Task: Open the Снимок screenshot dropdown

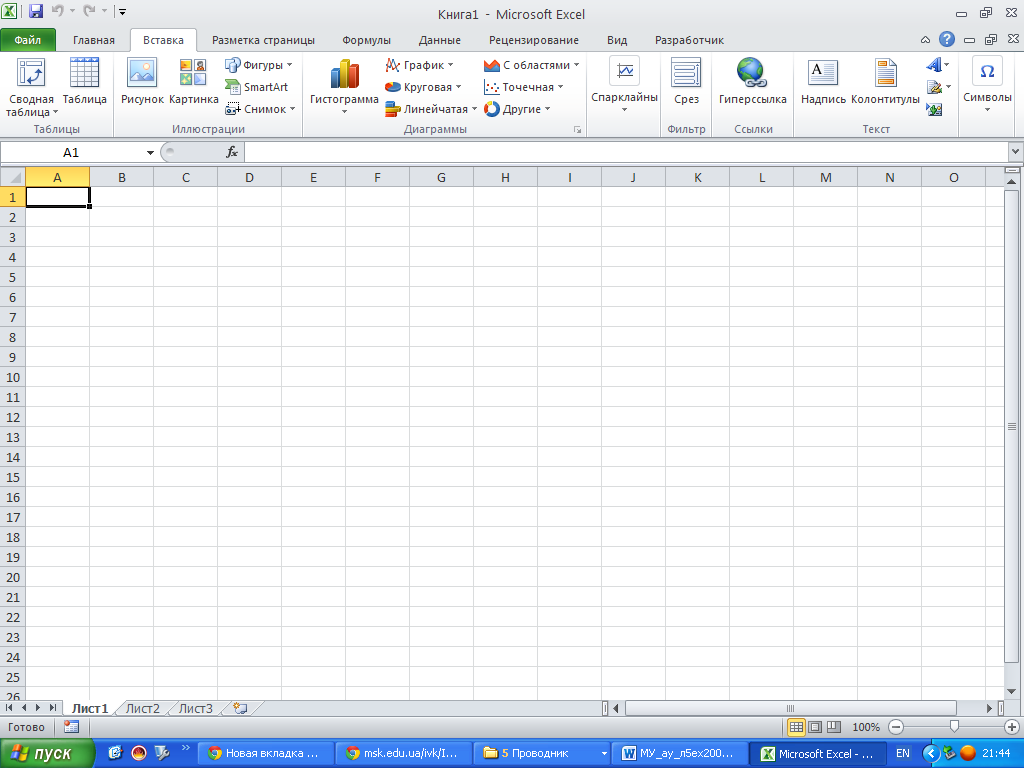Action: click(x=292, y=109)
